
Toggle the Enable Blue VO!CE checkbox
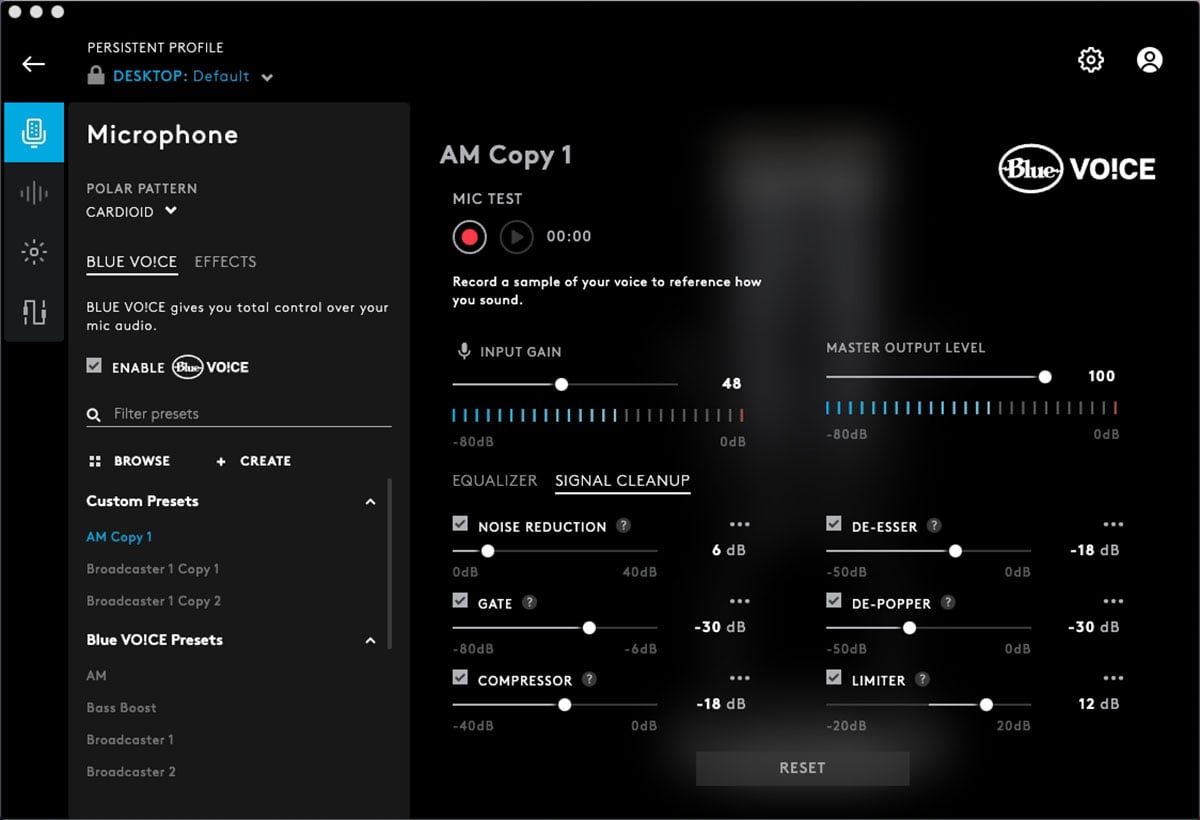coord(94,367)
